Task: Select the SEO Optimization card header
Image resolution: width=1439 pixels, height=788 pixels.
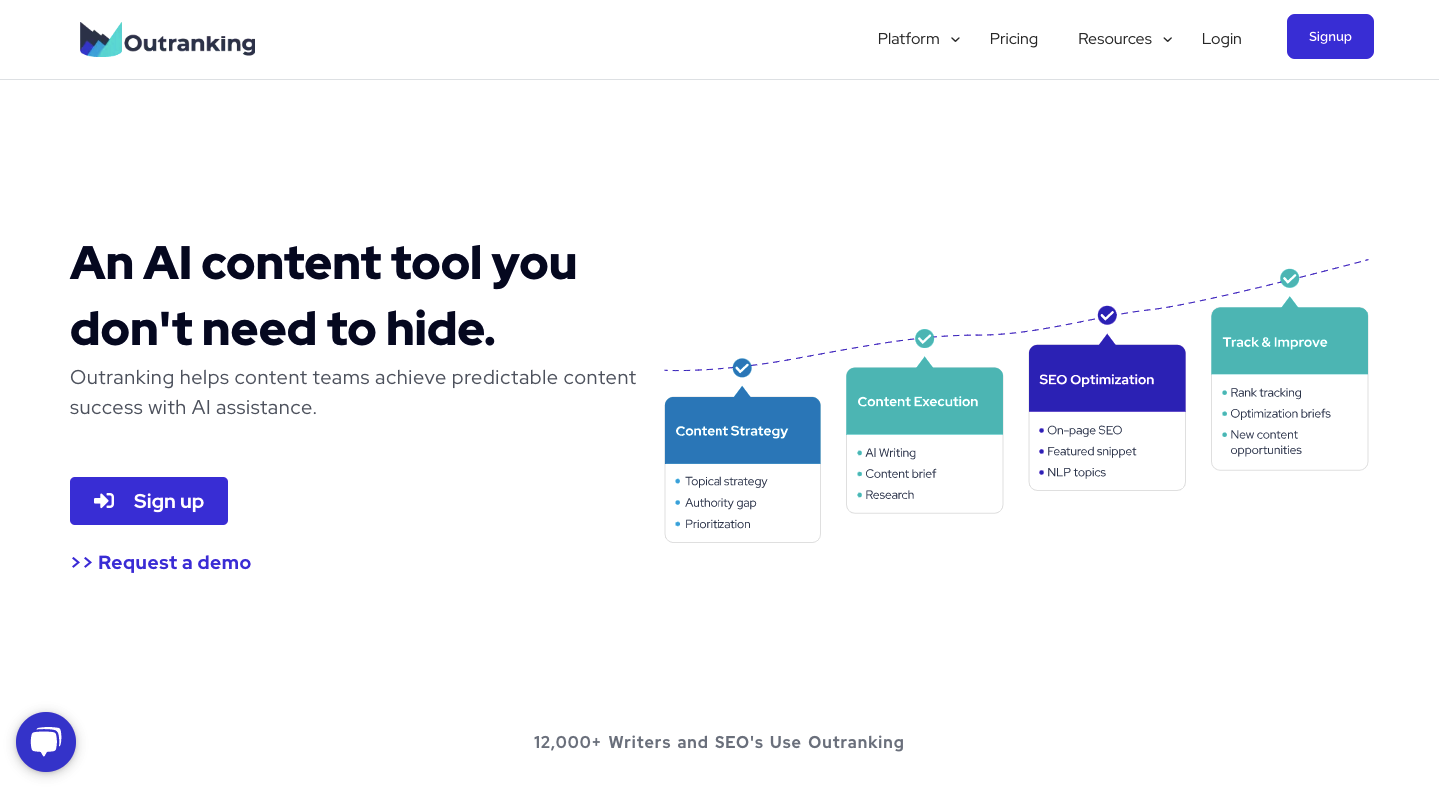Action: pos(1107,379)
